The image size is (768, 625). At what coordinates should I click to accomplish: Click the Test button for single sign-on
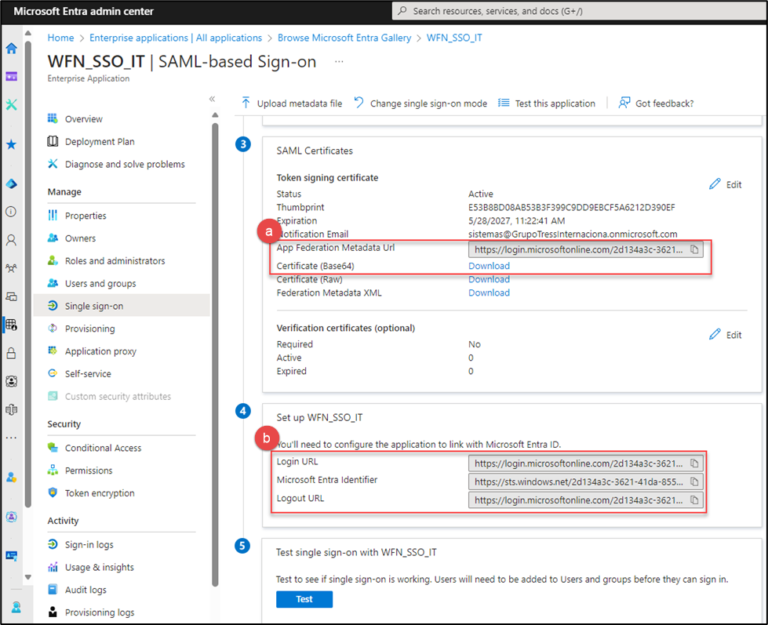[x=304, y=599]
